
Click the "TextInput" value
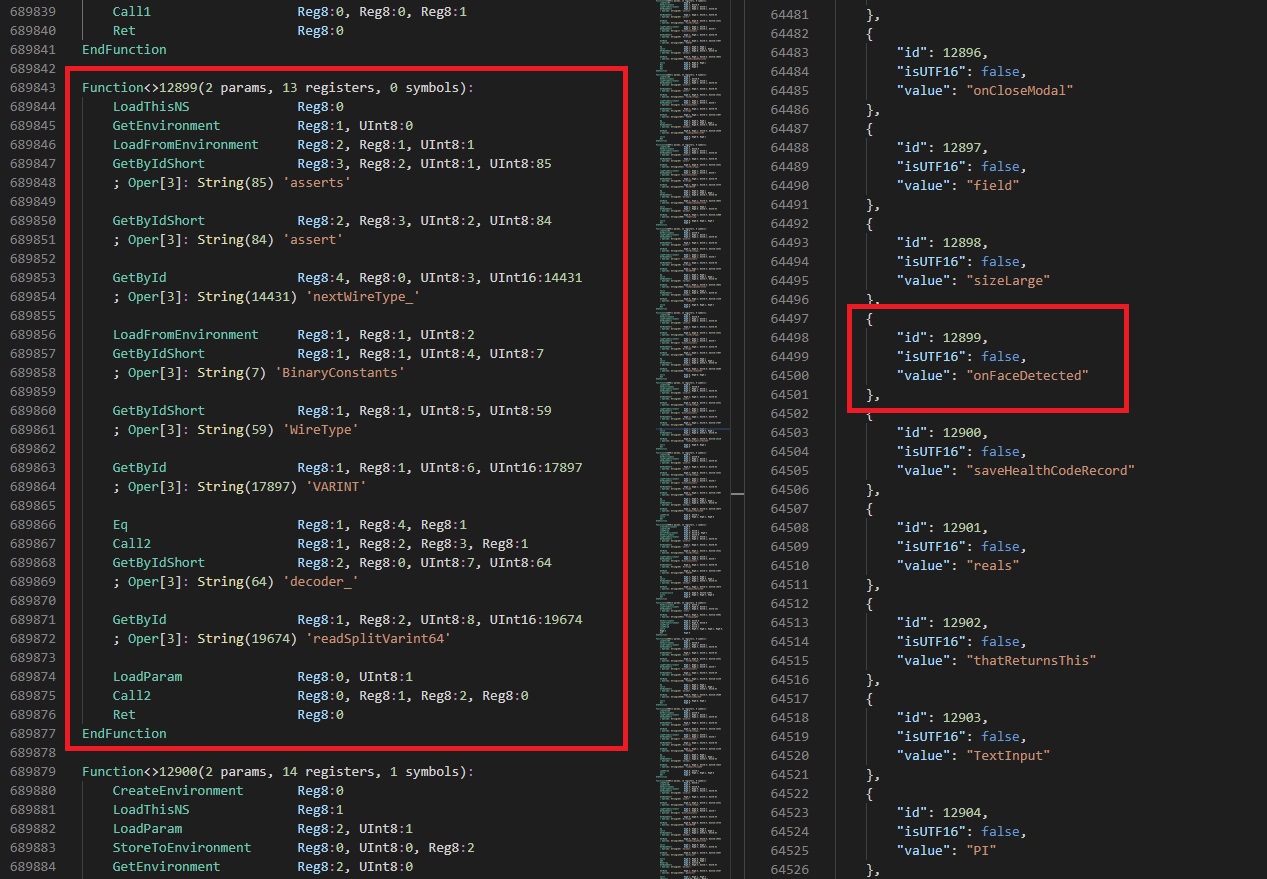(1007, 756)
